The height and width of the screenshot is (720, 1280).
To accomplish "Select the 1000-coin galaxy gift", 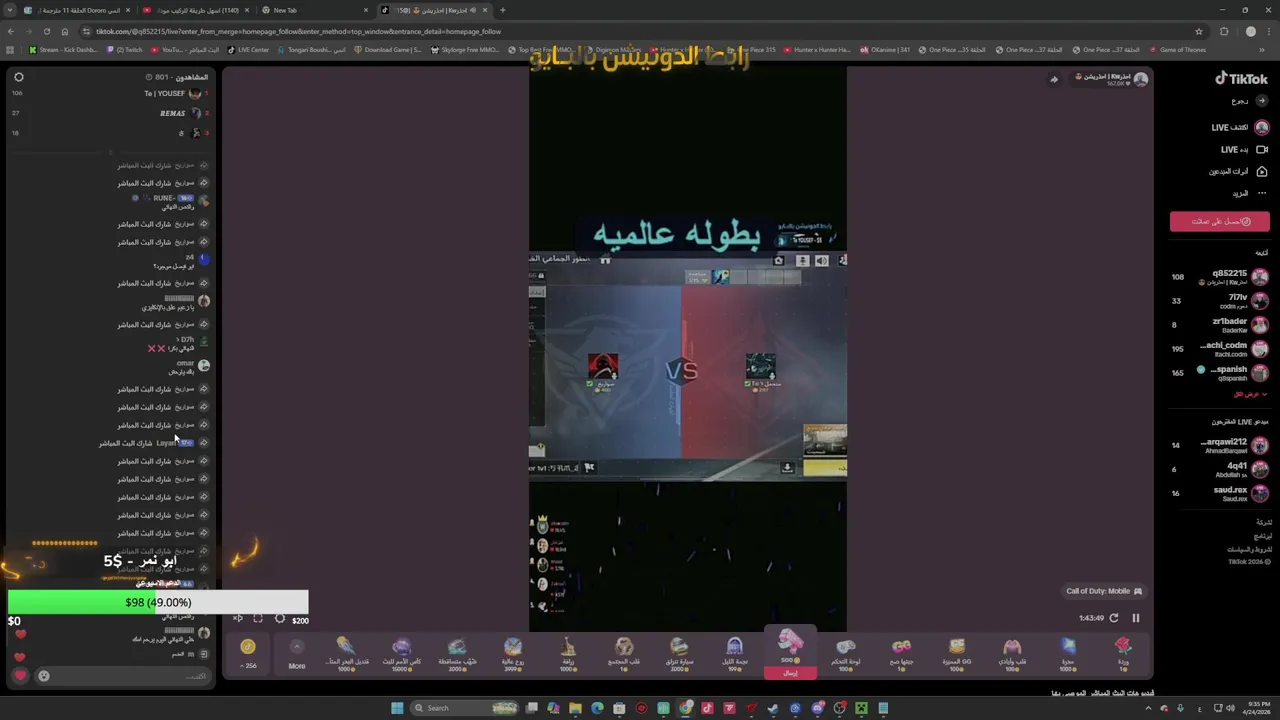I will [x=1068, y=653].
